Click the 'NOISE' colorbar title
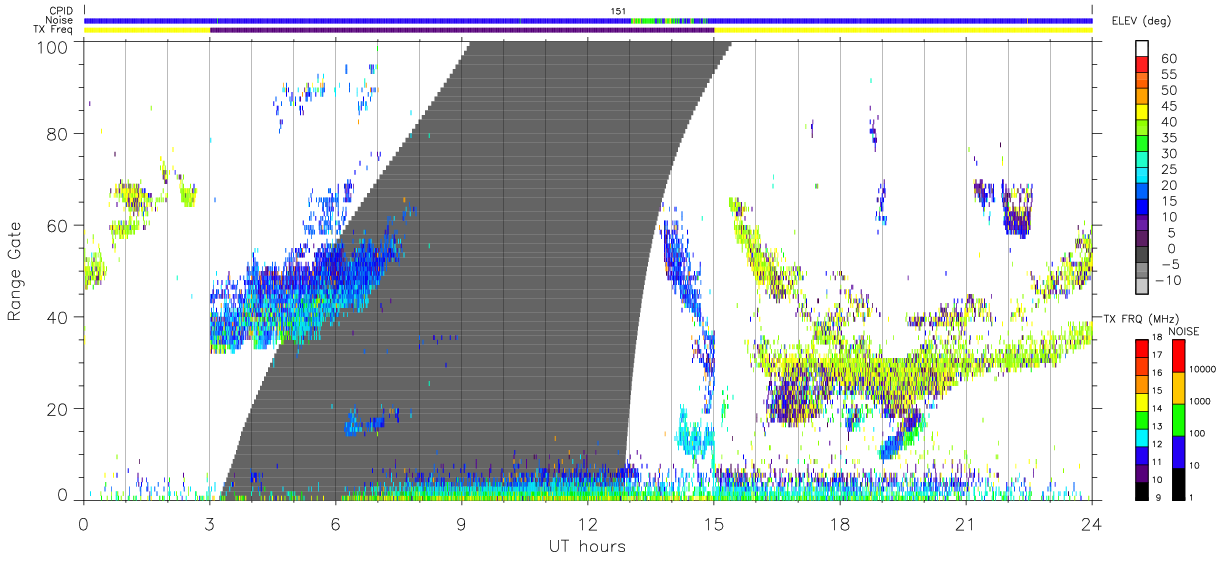The height and width of the screenshot is (567, 1228). click(1183, 331)
